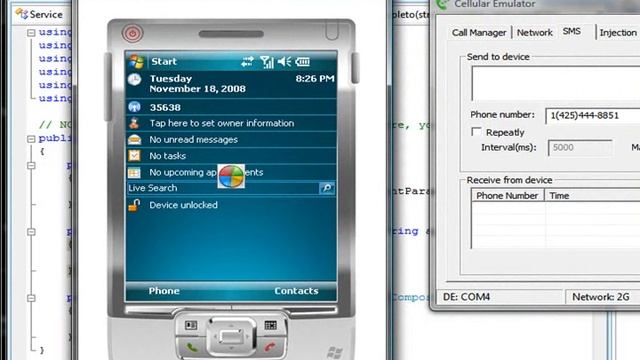Enable the Repeatly checkbox
The image size is (640, 360).
(476, 132)
